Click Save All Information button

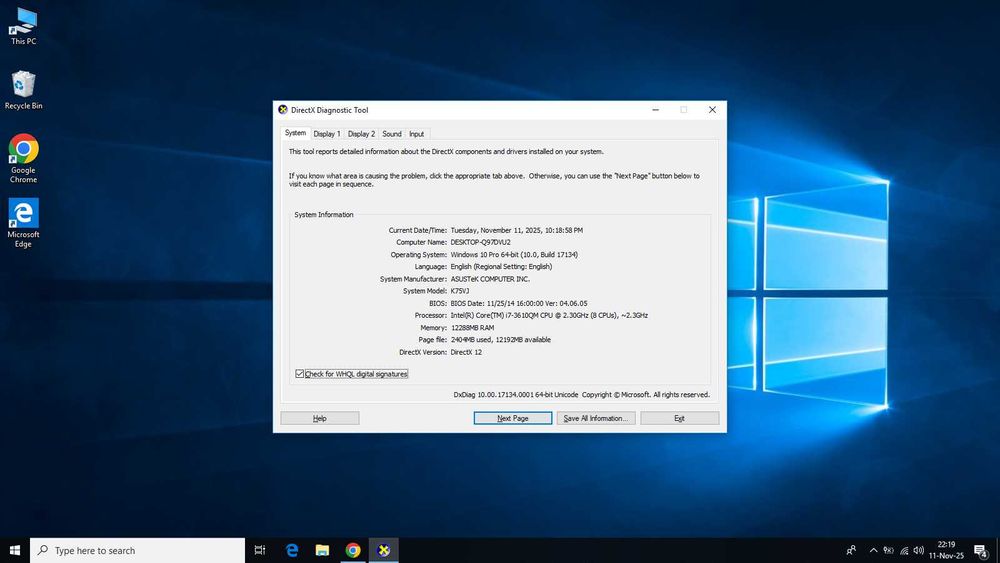pyautogui.click(x=596, y=418)
